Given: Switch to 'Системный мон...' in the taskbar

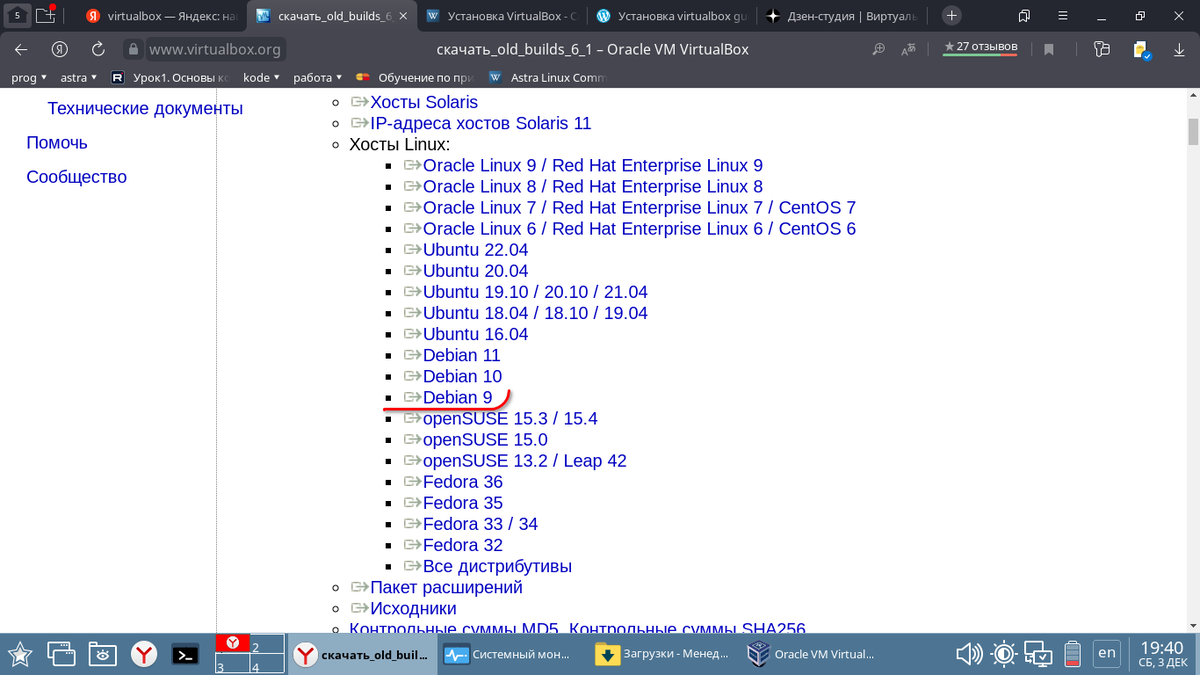Looking at the screenshot, I should [512, 655].
